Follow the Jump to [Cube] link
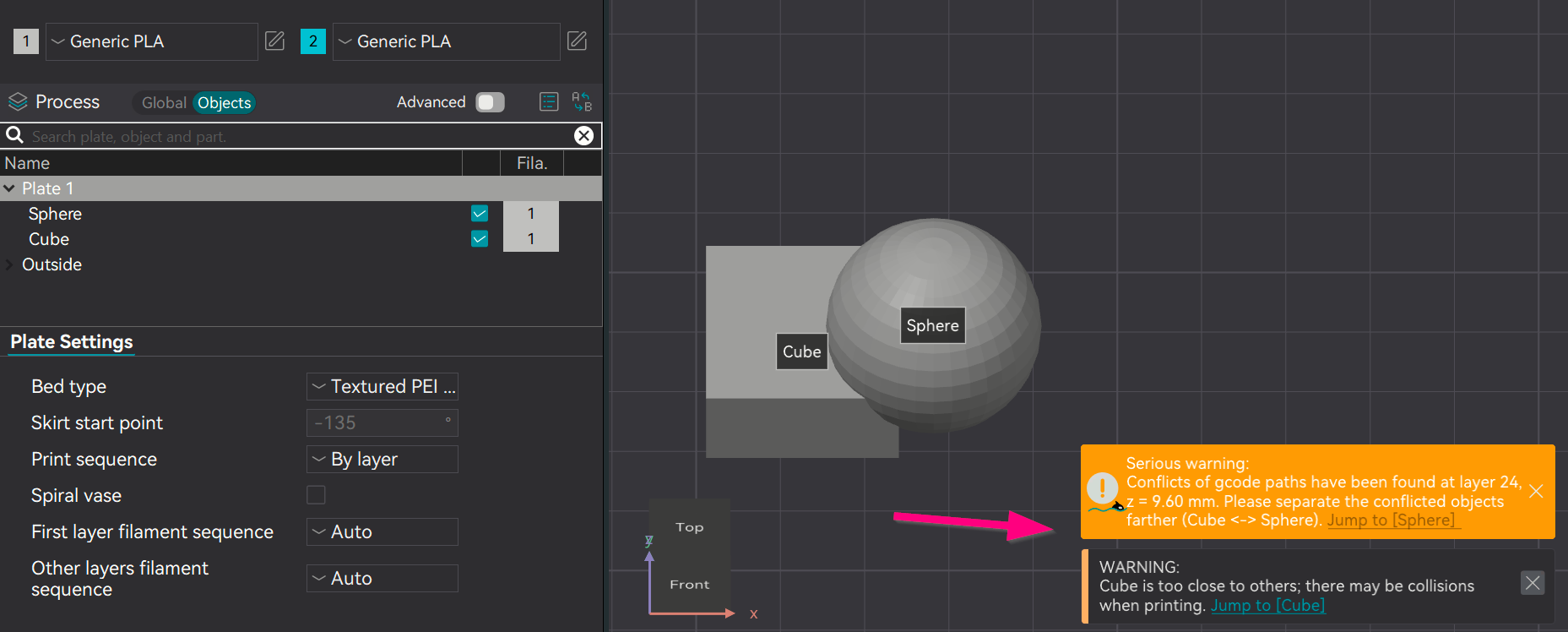 coord(1268,605)
